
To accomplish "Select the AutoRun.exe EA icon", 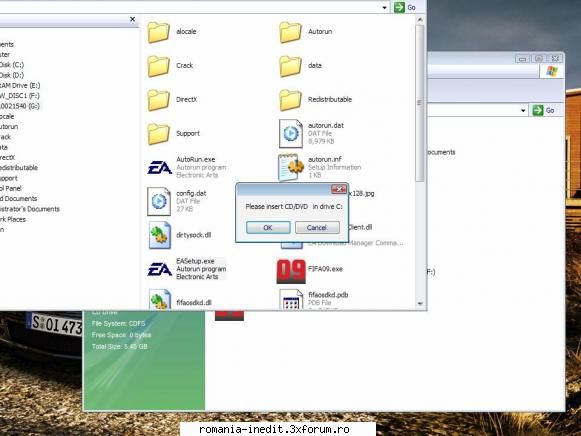I will (x=160, y=167).
